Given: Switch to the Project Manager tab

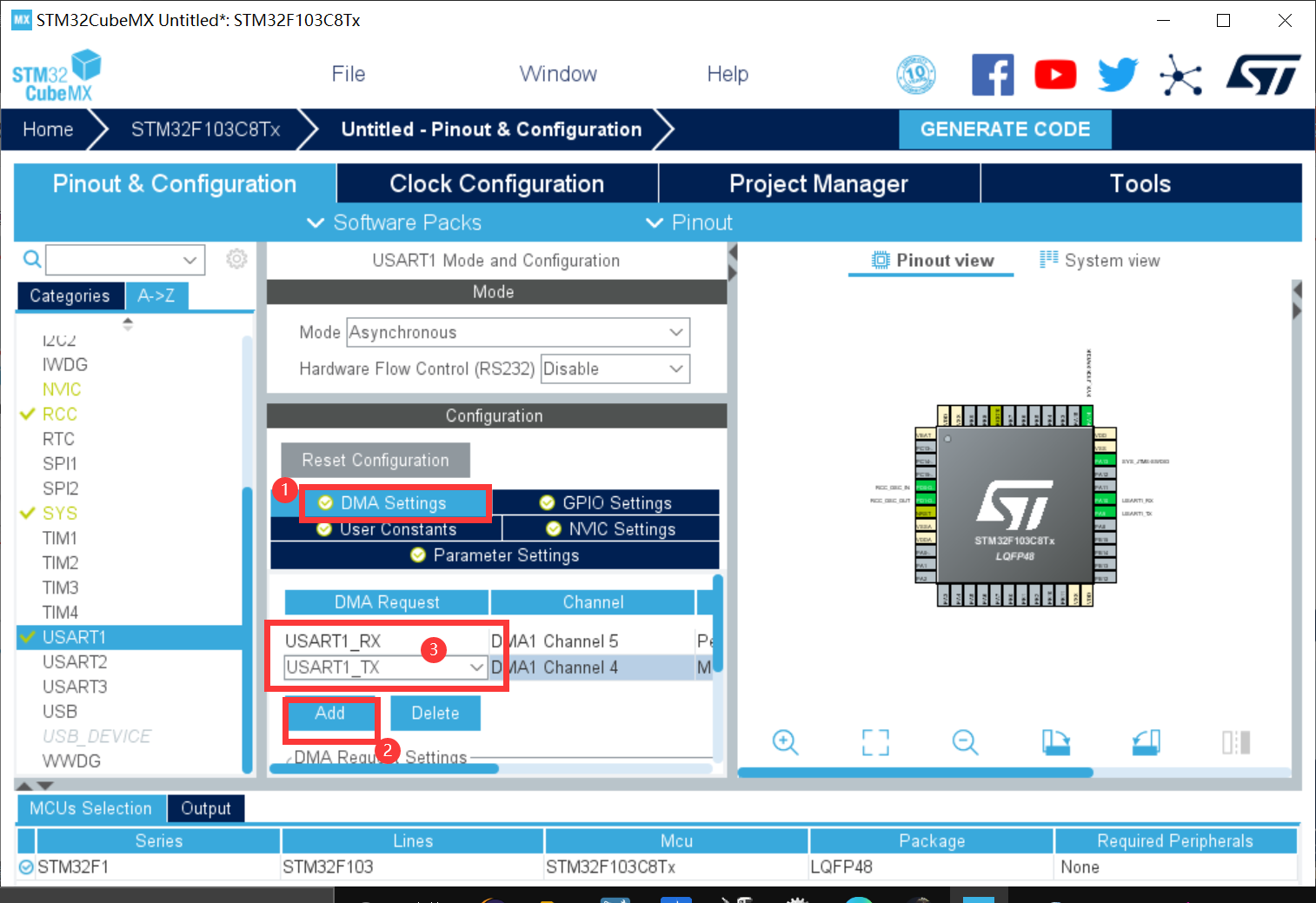Looking at the screenshot, I should tap(819, 183).
